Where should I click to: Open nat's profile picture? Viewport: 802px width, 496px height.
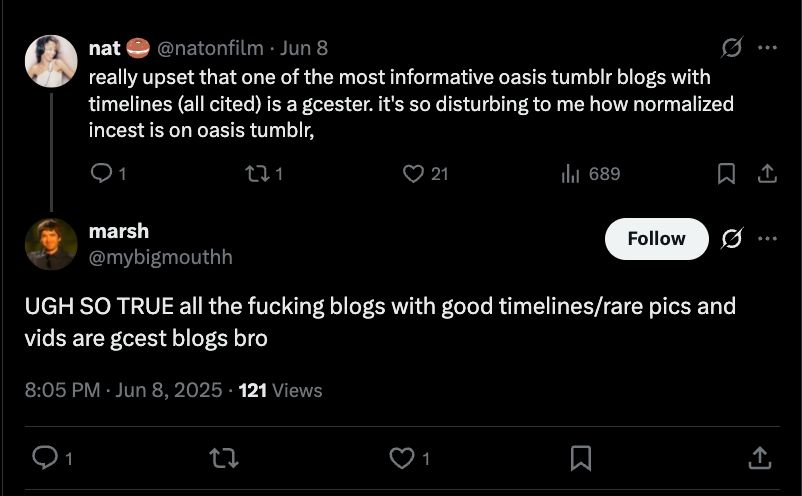pos(51,61)
